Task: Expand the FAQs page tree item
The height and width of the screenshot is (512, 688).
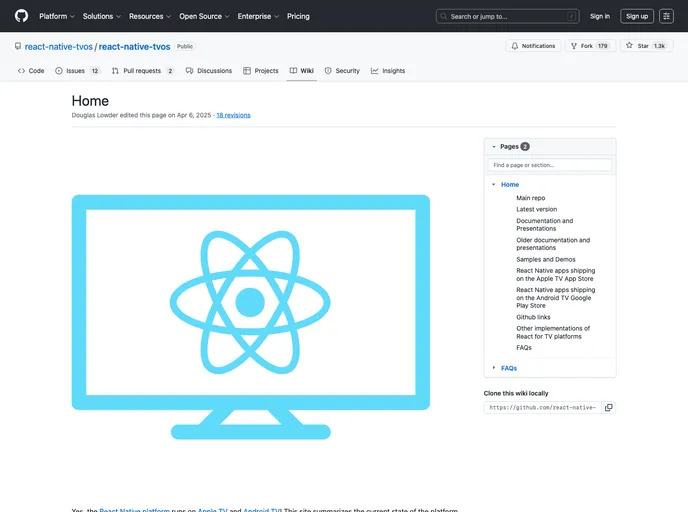Action: click(x=494, y=368)
